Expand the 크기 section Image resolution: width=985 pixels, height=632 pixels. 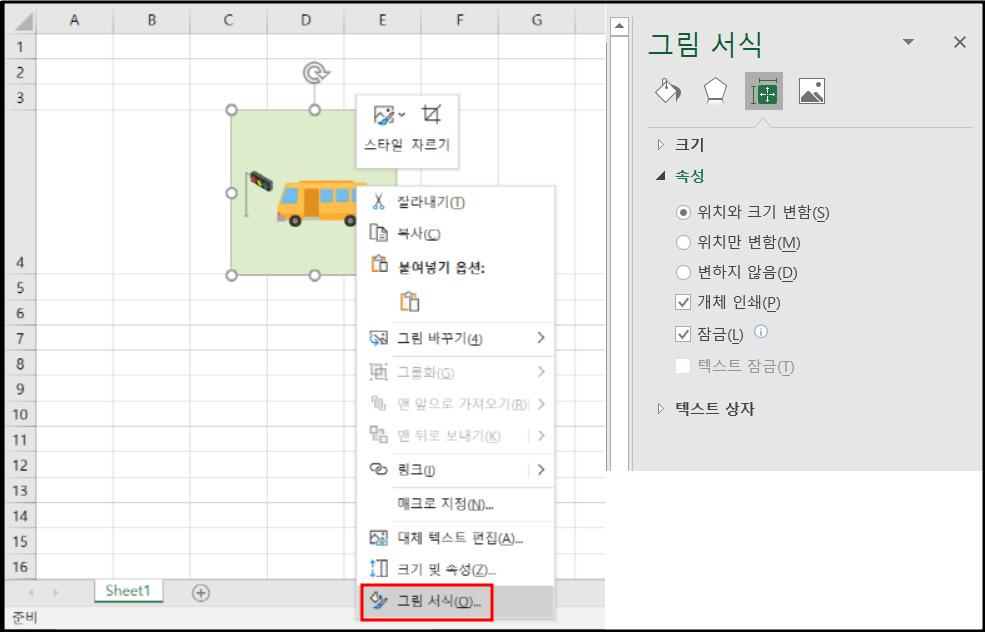click(662, 144)
